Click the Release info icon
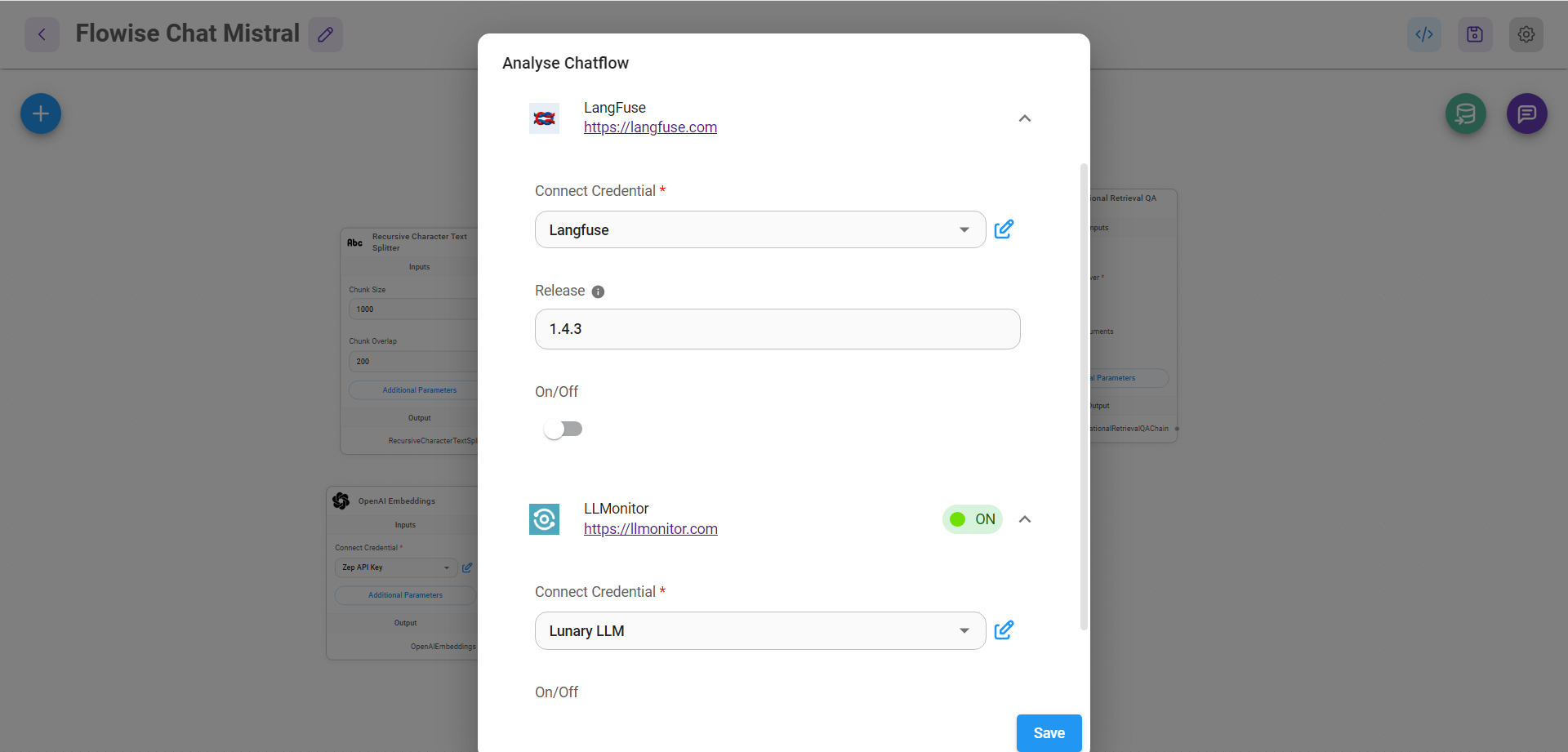1568x752 pixels. pos(599,291)
